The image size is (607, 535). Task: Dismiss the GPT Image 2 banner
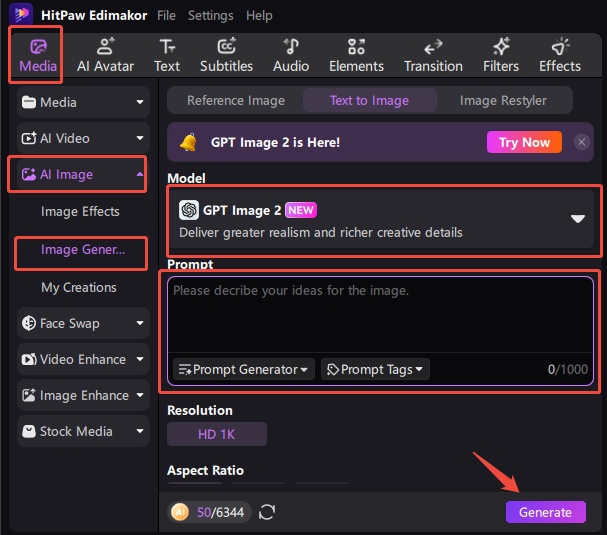tap(581, 142)
